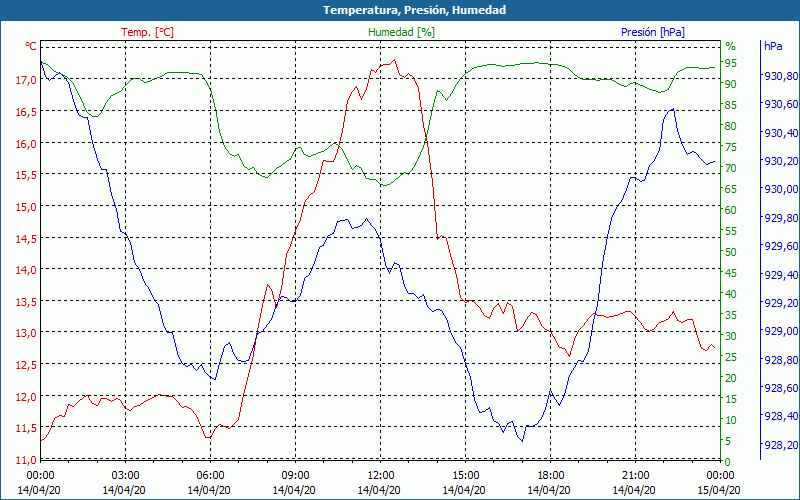Click the '80' humidity axis value
Image resolution: width=800 pixels, height=500 pixels.
[x=731, y=127]
